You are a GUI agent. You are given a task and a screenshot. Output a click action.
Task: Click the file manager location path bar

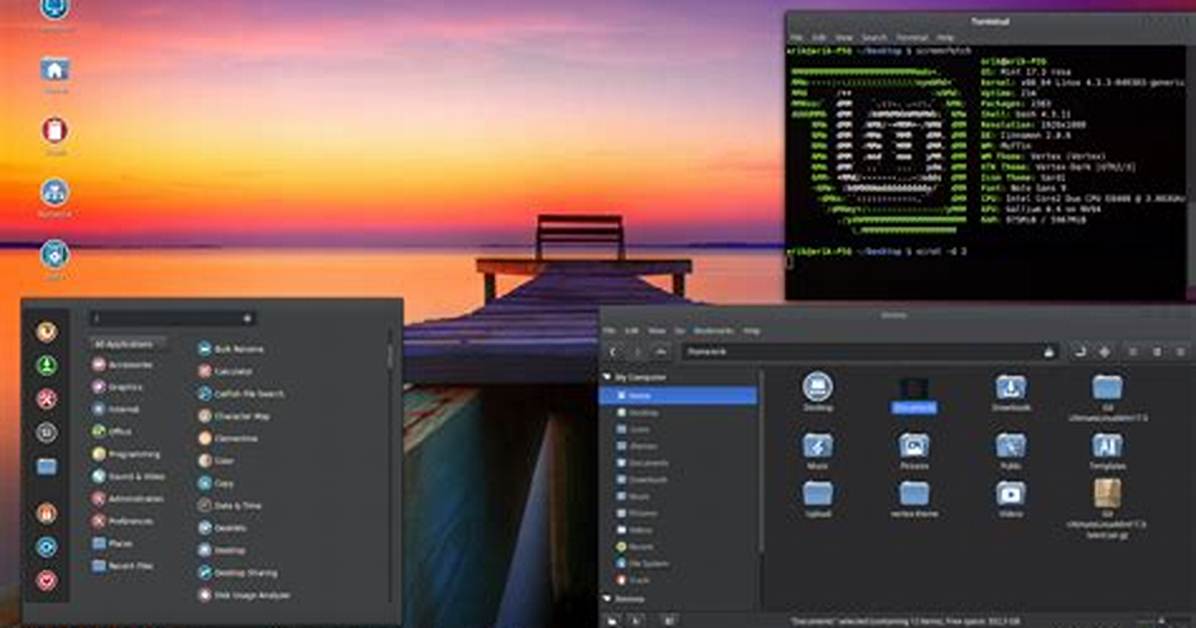click(870, 352)
